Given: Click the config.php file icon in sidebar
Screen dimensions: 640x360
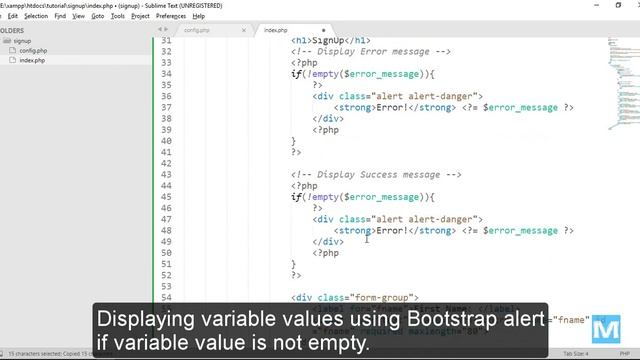Looking at the screenshot, I should pyautogui.click(x=13, y=51).
